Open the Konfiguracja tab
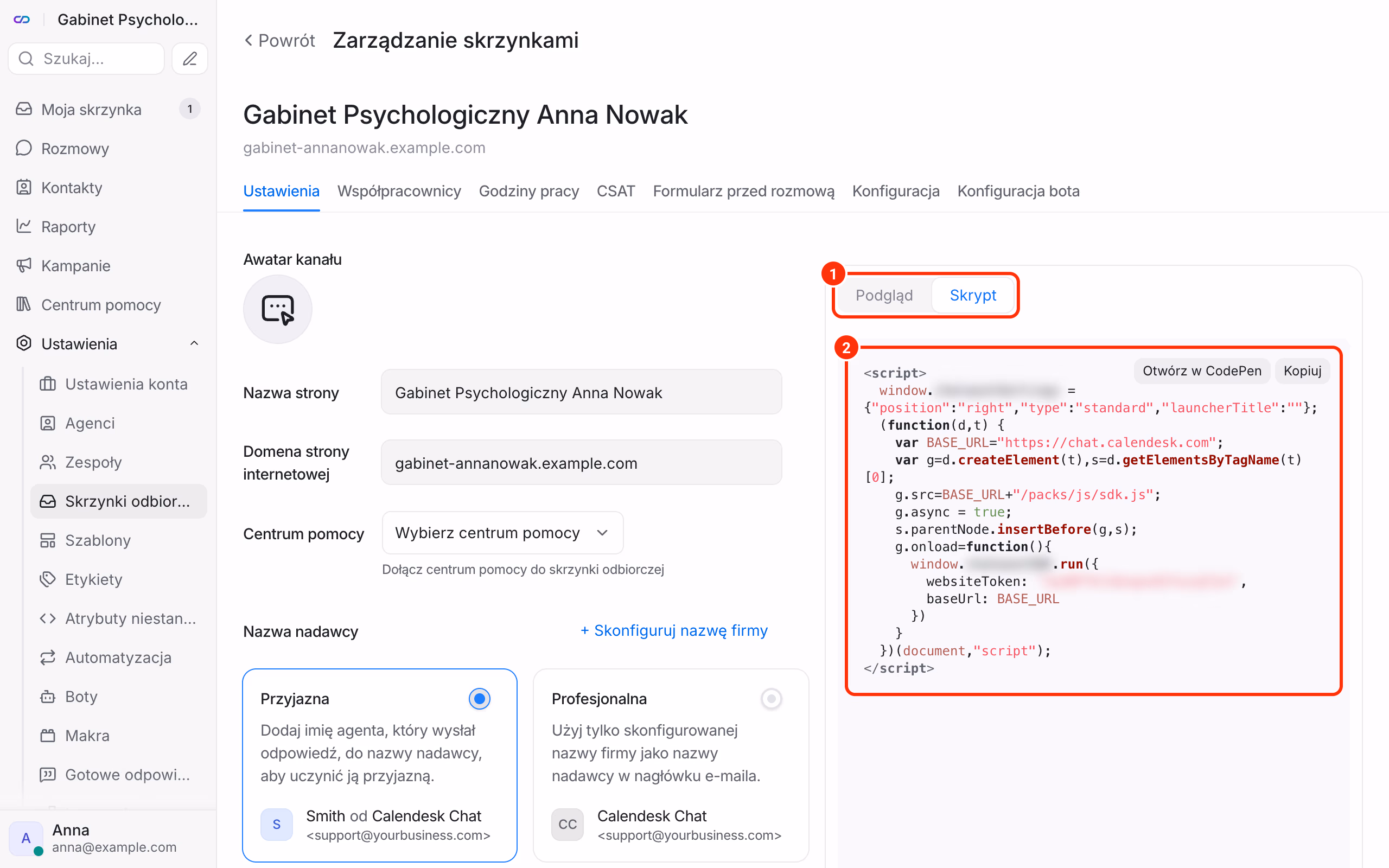 (895, 191)
